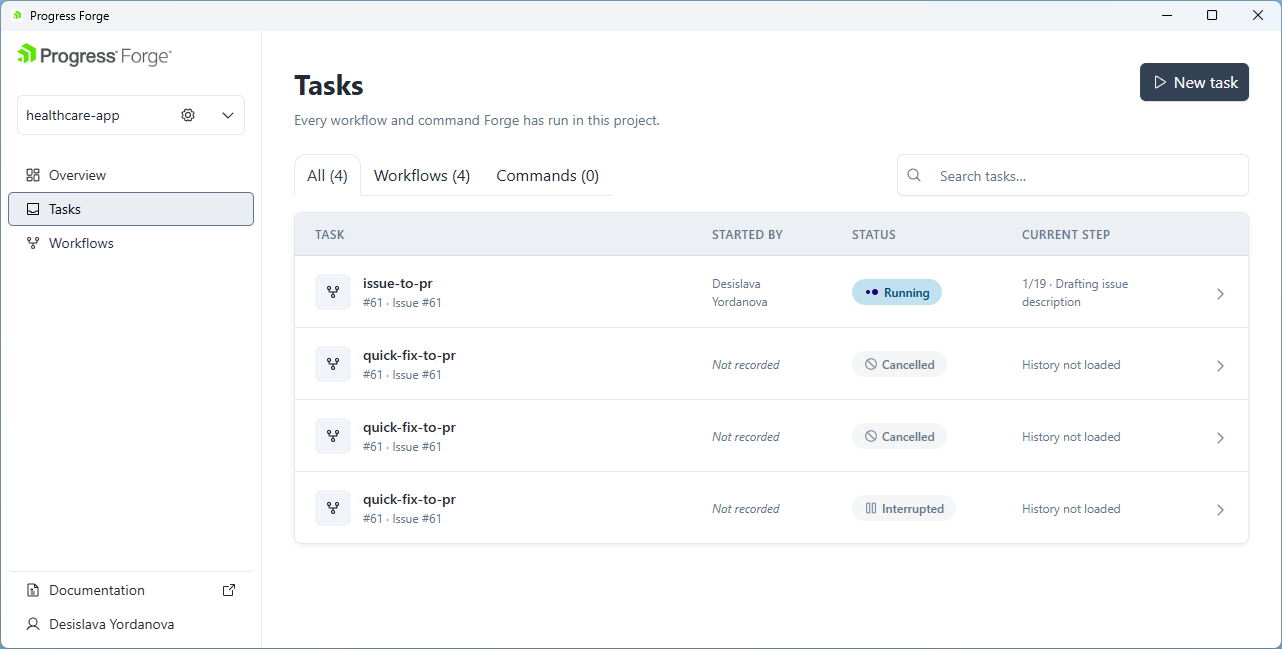The height and width of the screenshot is (649, 1282).
Task: Click "1/19 · Drafting issue description" text
Action: click(1075, 293)
